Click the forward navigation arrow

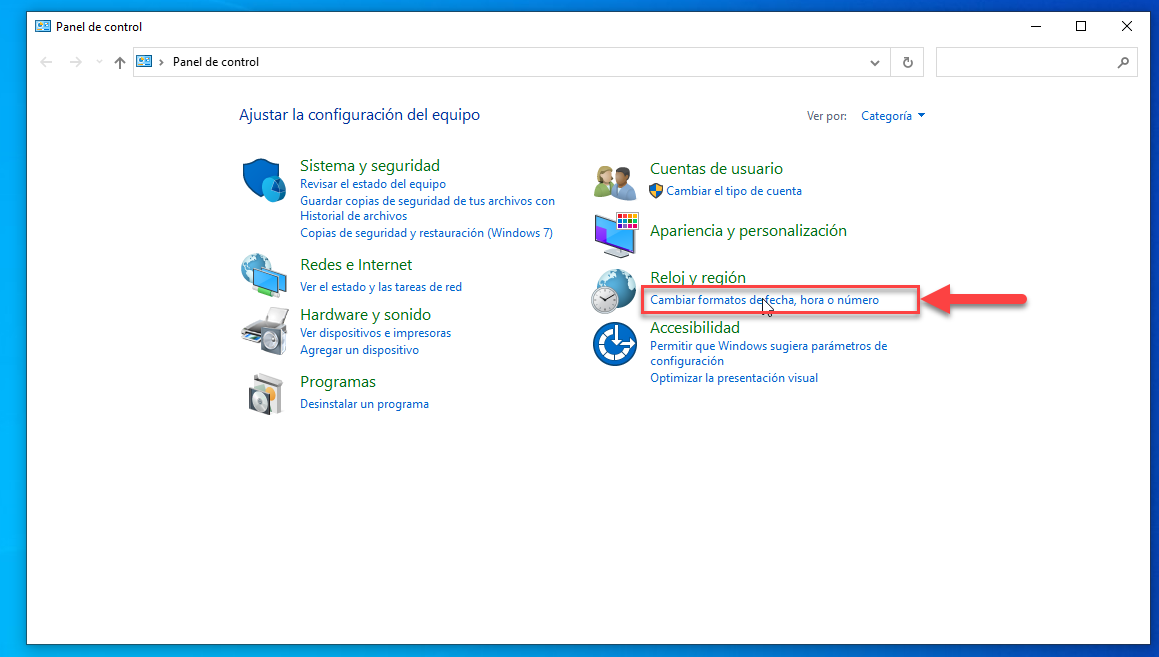point(75,62)
